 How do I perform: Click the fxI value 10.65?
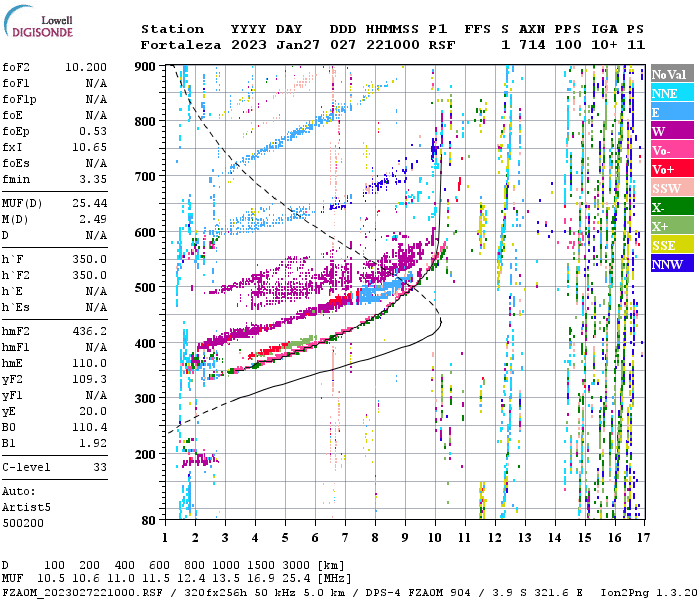tap(89, 147)
